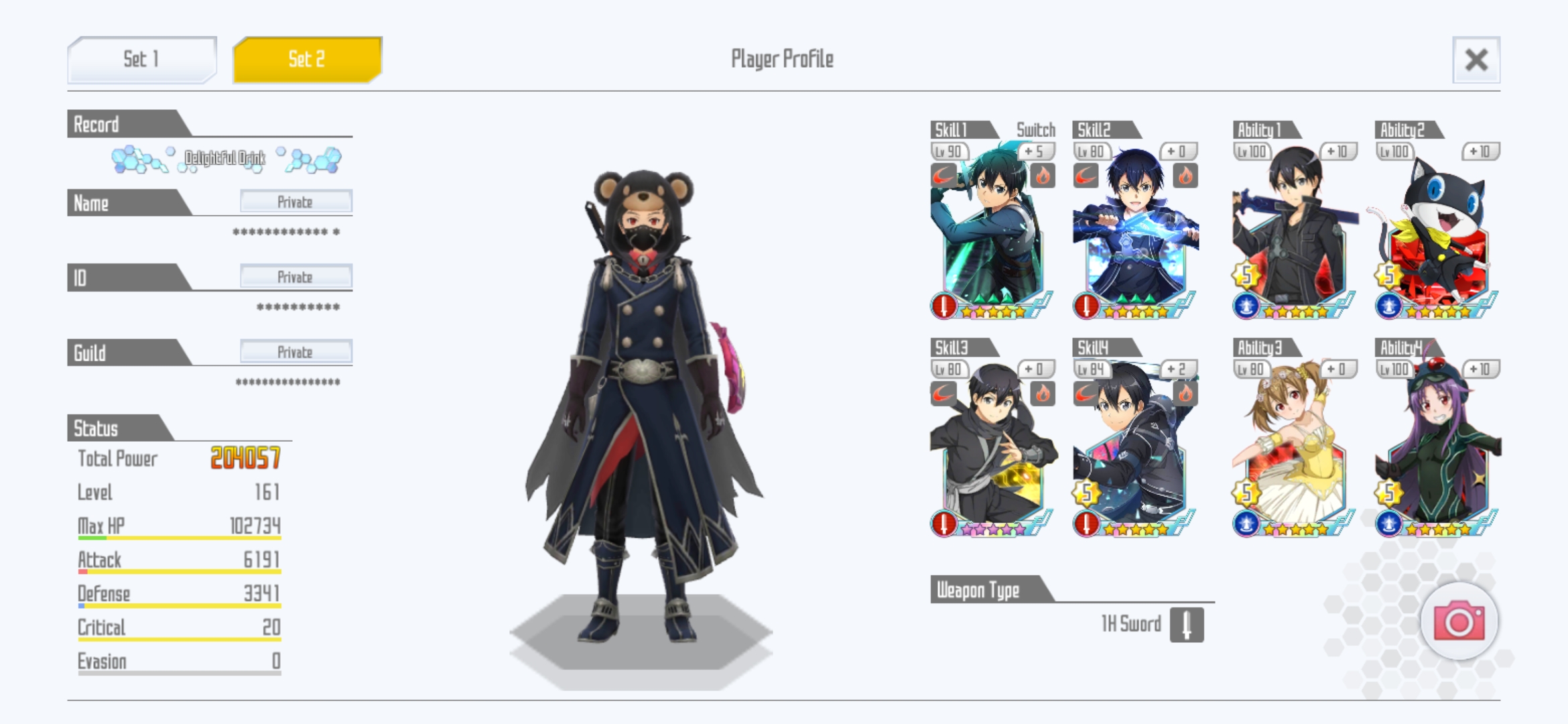This screenshot has height=724, width=1568.
Task: Click the Total Power value 204057
Action: pyautogui.click(x=245, y=459)
